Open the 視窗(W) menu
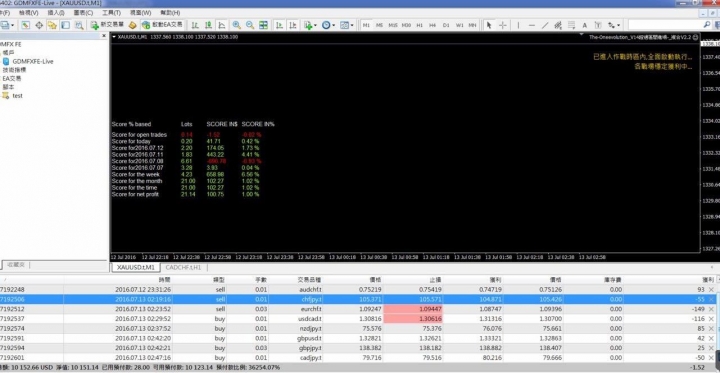This screenshot has height=373, width=720. pos(140,13)
